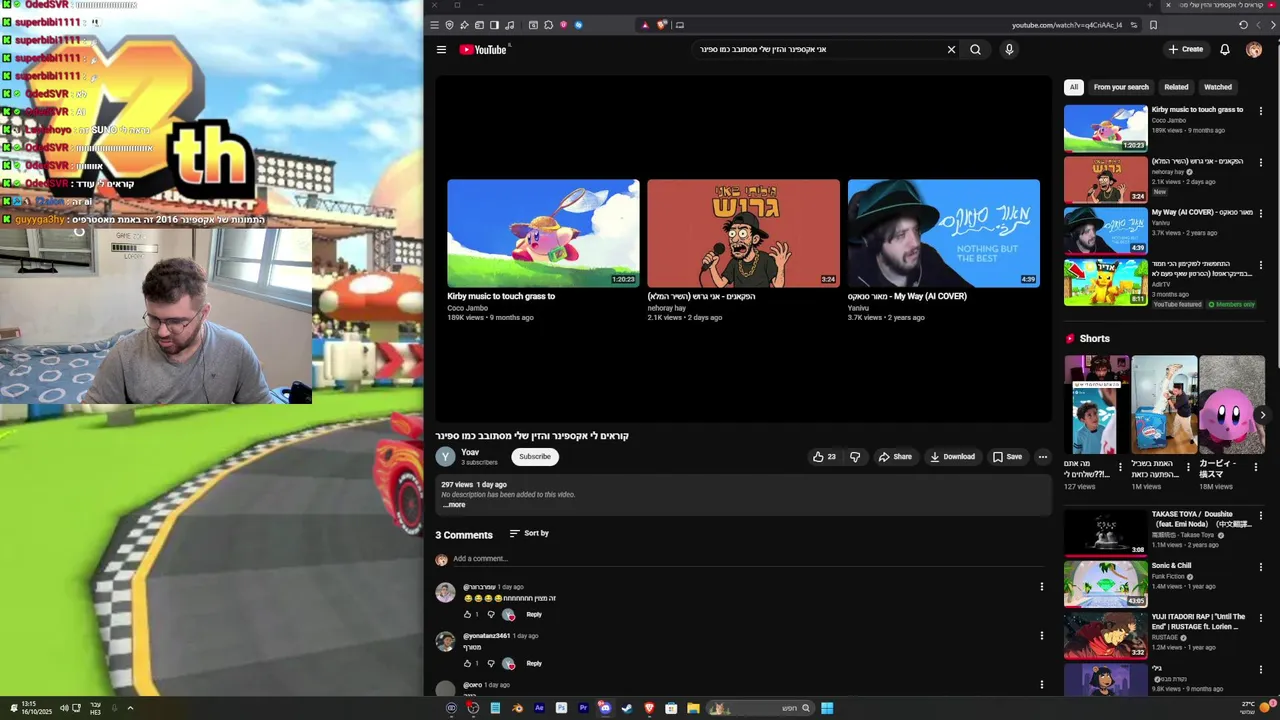Go to the YouTube home logo
Image resolution: width=1280 pixels, height=720 pixels.
pyautogui.click(x=484, y=49)
